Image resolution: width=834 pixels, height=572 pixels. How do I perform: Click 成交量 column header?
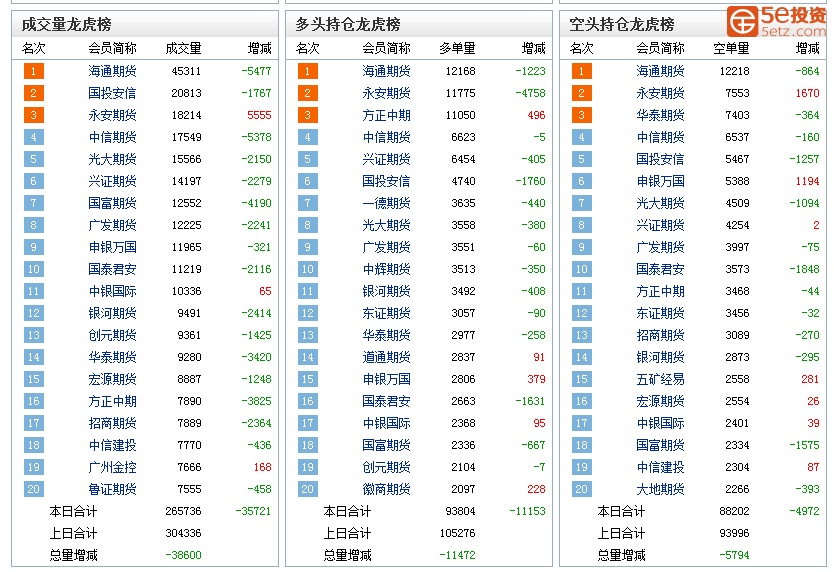(x=184, y=48)
